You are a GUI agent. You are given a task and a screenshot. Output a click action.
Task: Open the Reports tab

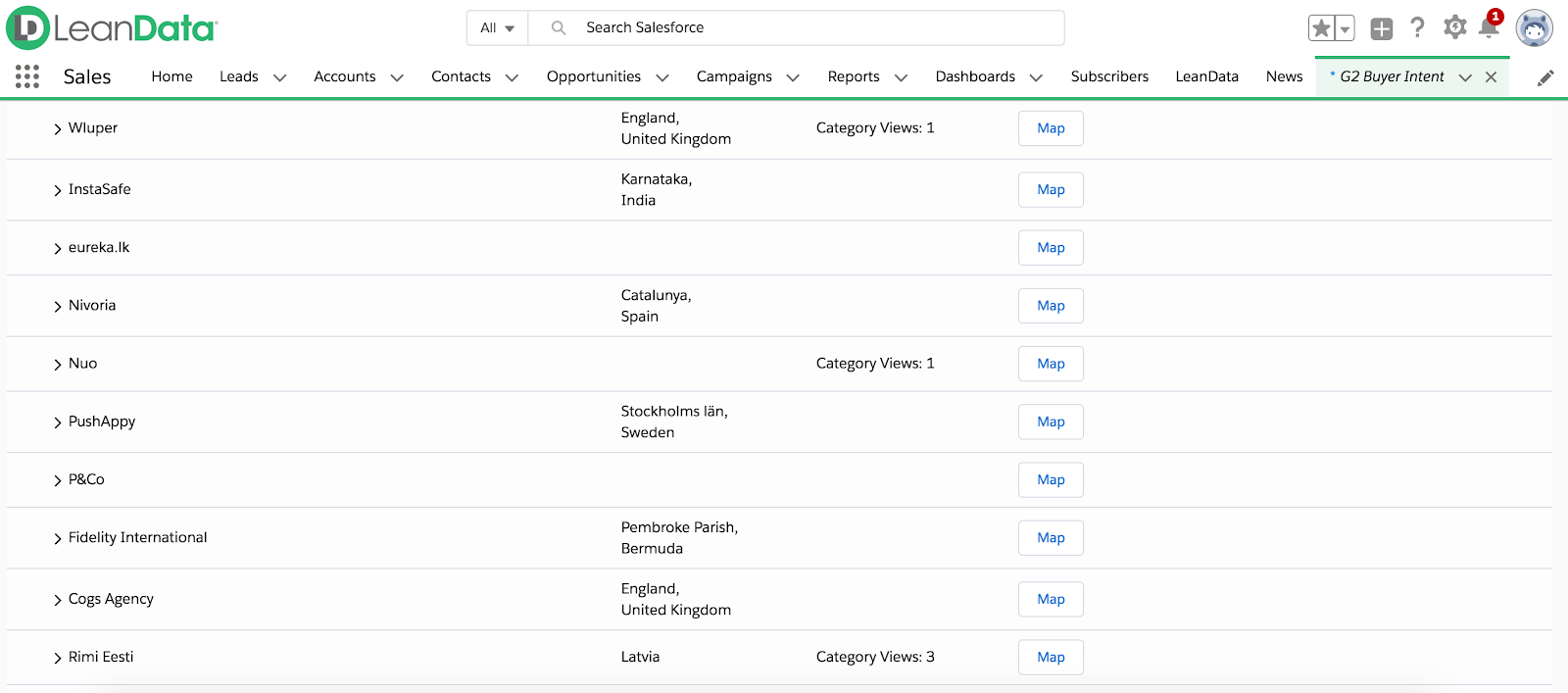pyautogui.click(x=854, y=76)
